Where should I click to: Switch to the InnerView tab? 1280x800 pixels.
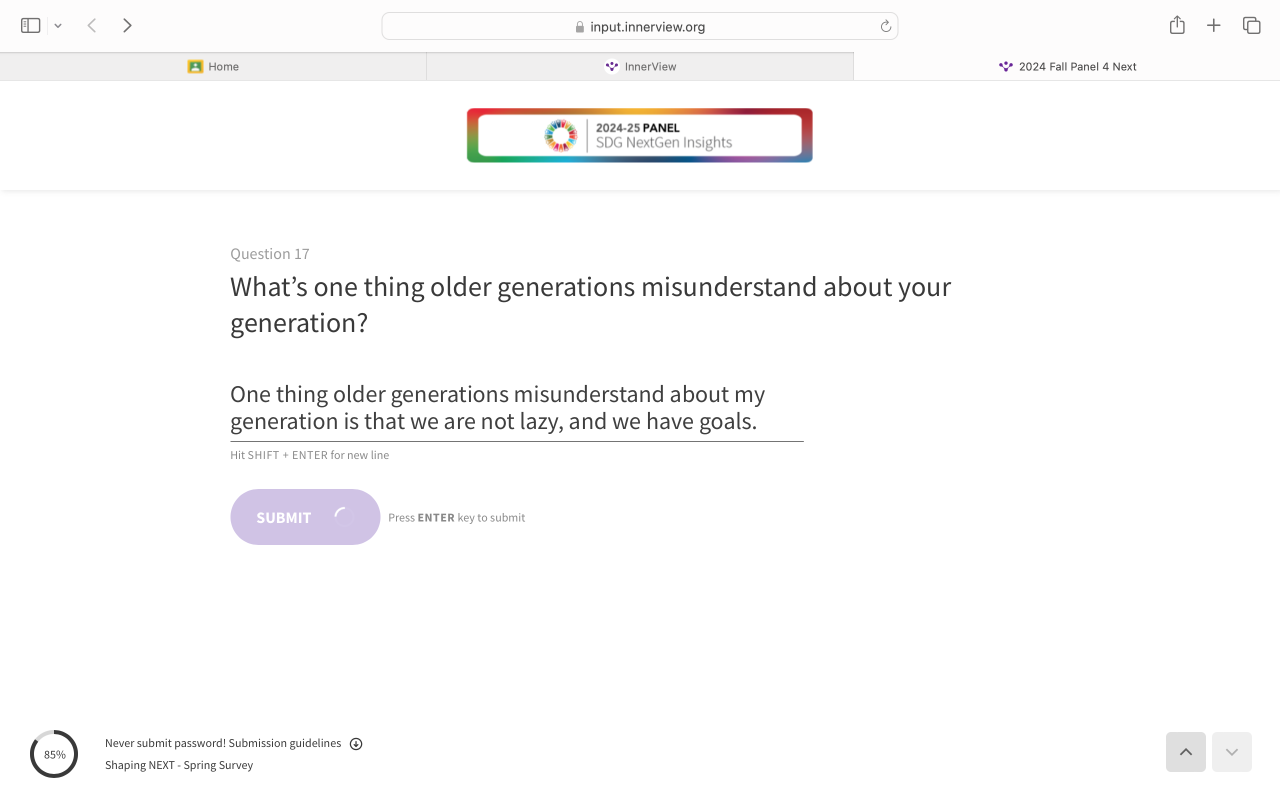640,67
